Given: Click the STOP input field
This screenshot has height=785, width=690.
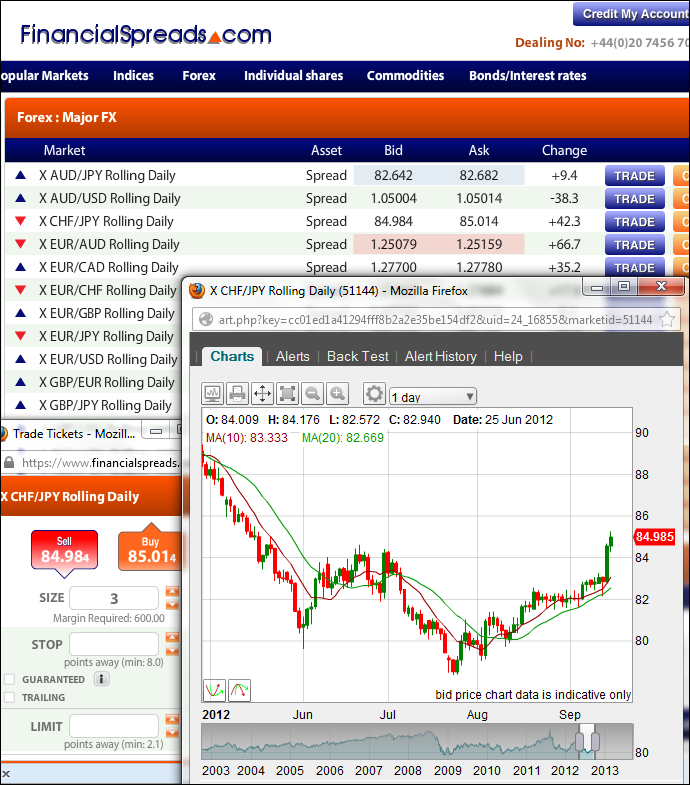Looking at the screenshot, I should point(114,644).
